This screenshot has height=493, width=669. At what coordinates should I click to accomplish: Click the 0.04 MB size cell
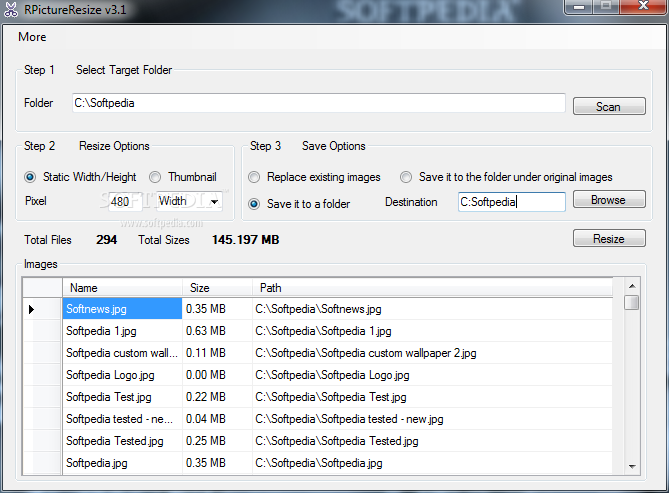pos(217,419)
